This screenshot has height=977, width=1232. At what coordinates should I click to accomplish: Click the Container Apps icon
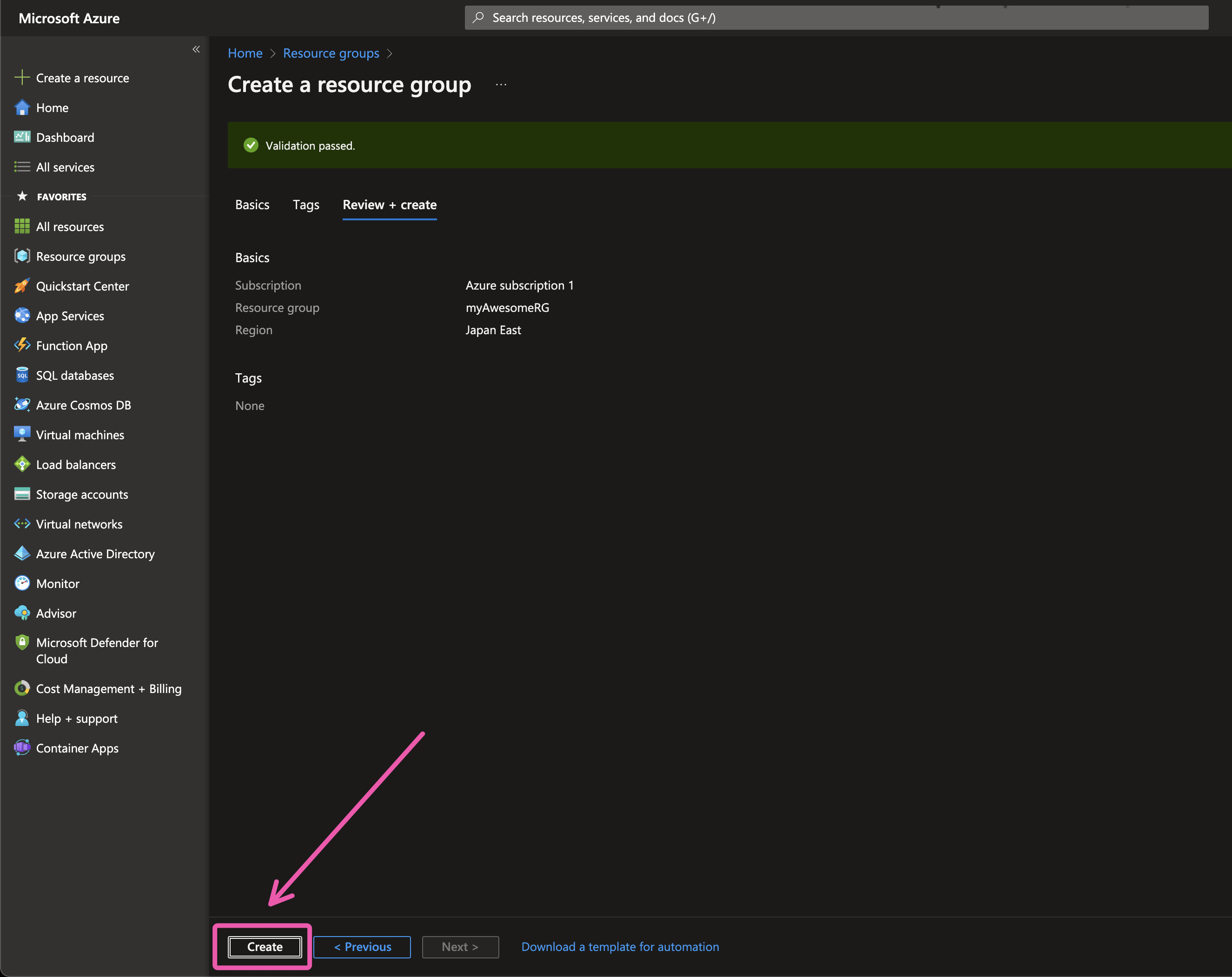click(22, 748)
